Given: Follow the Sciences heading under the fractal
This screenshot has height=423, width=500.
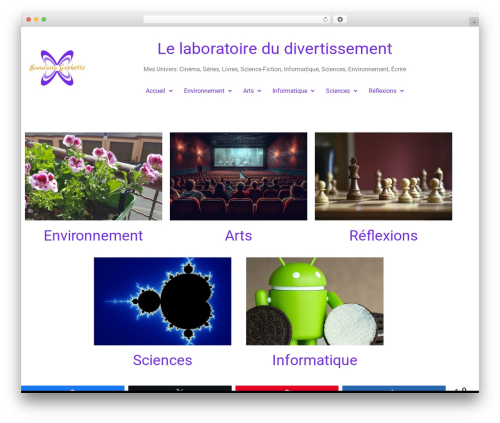Looking at the screenshot, I should click(x=162, y=360).
